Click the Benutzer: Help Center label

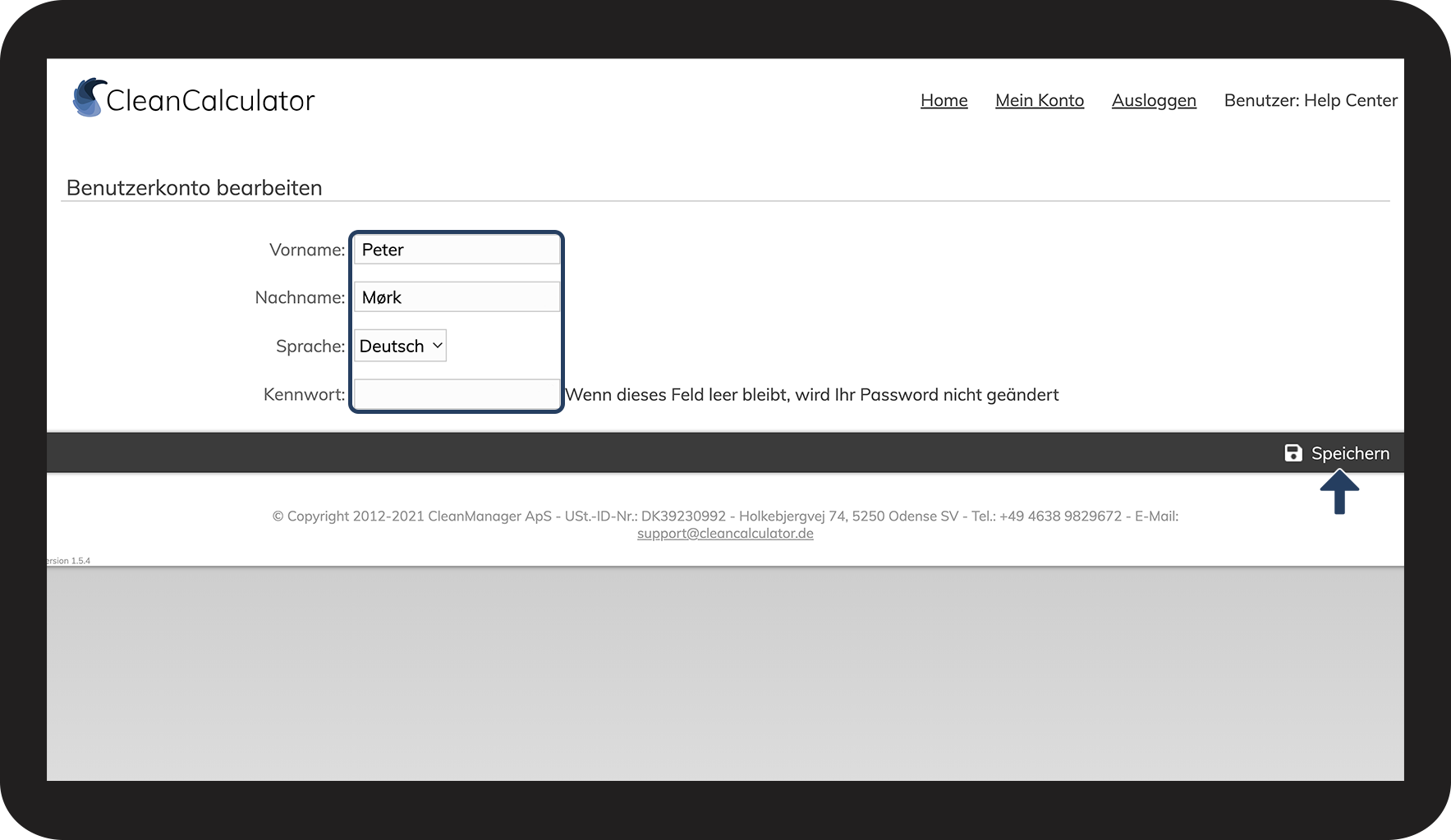coord(1310,100)
